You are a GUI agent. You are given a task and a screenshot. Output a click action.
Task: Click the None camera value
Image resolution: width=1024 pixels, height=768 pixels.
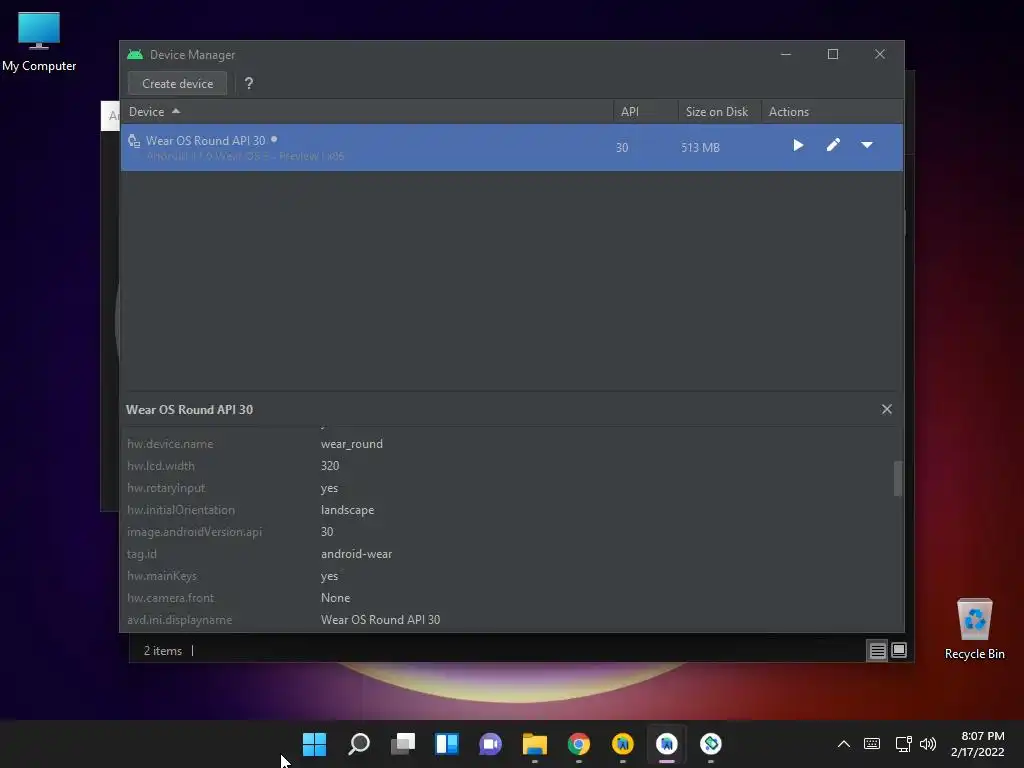(336, 598)
